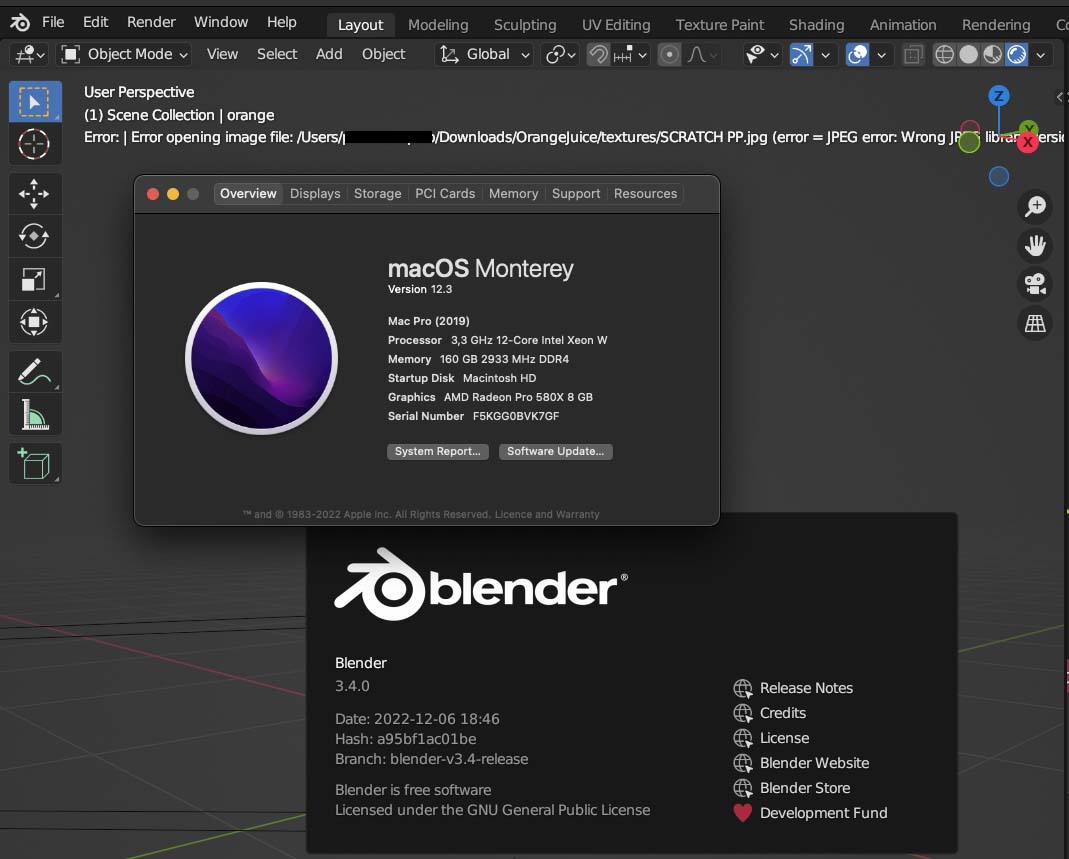
Task: Open the Object Mode dropdown
Action: tap(125, 54)
